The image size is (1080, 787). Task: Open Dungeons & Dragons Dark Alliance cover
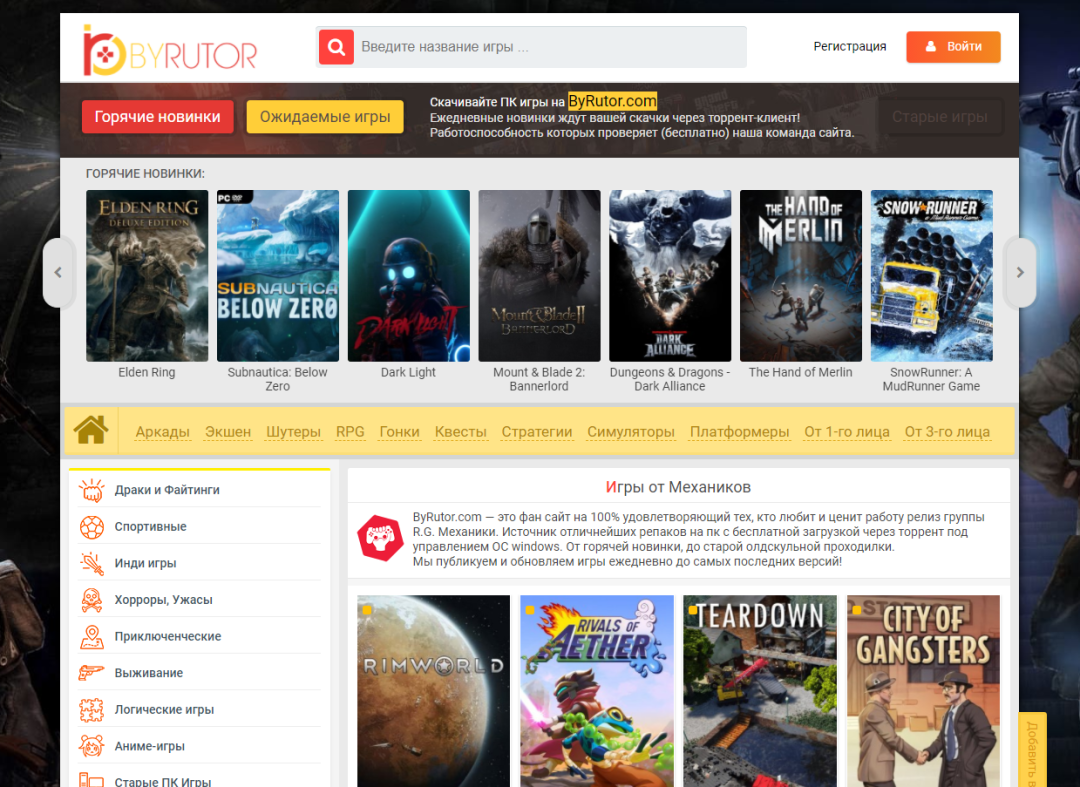[x=669, y=275]
